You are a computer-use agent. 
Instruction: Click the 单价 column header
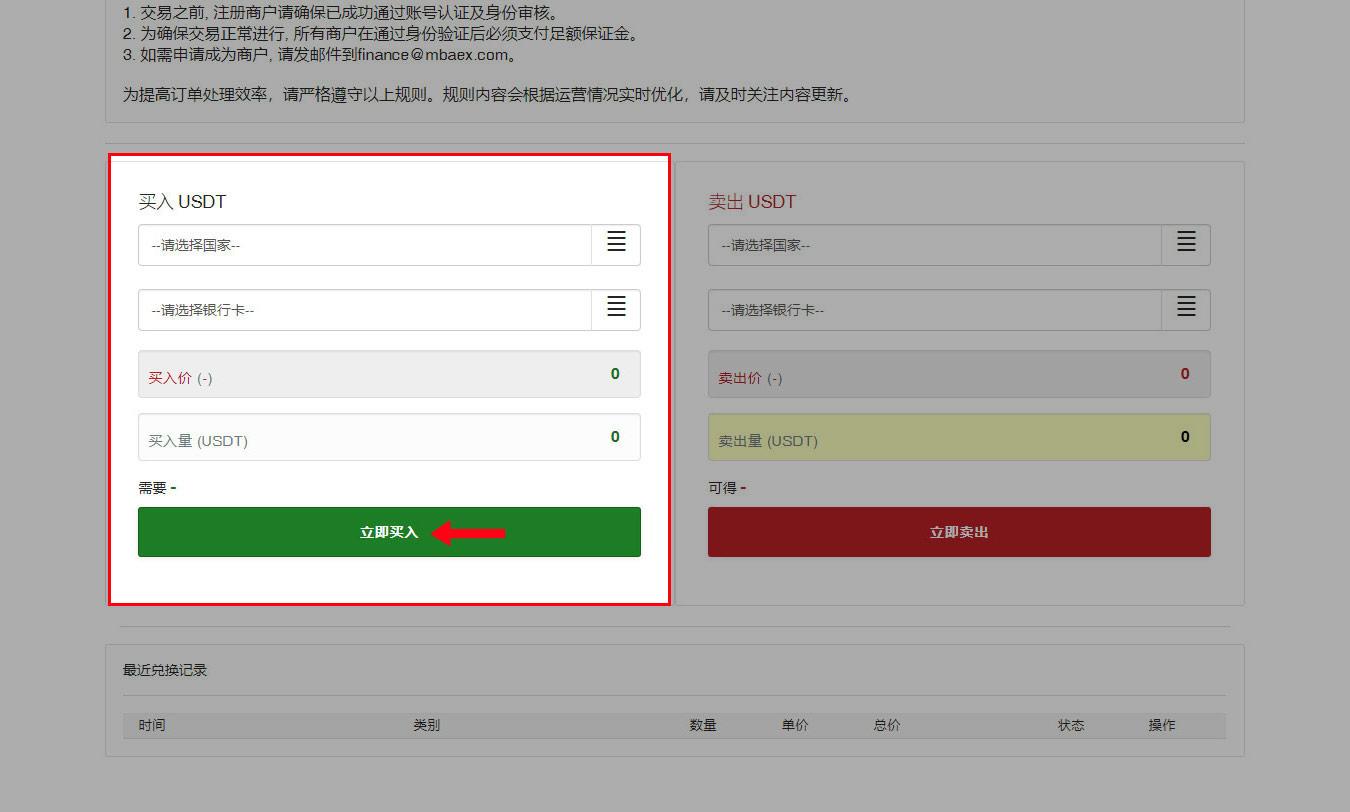point(795,725)
